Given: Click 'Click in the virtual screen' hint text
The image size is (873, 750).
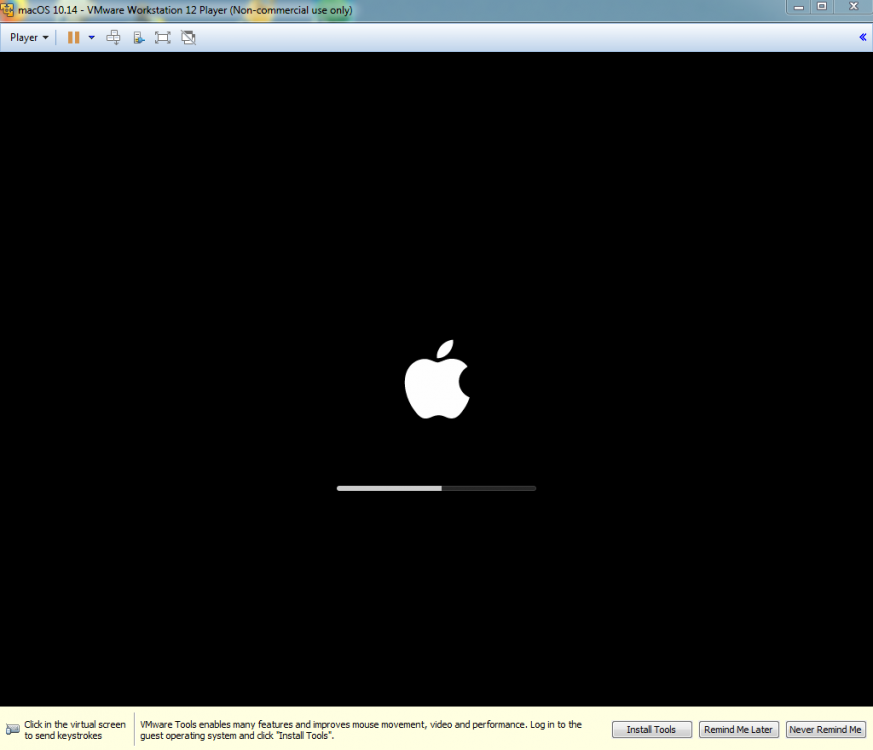Looking at the screenshot, I should pyautogui.click(x=75, y=730).
